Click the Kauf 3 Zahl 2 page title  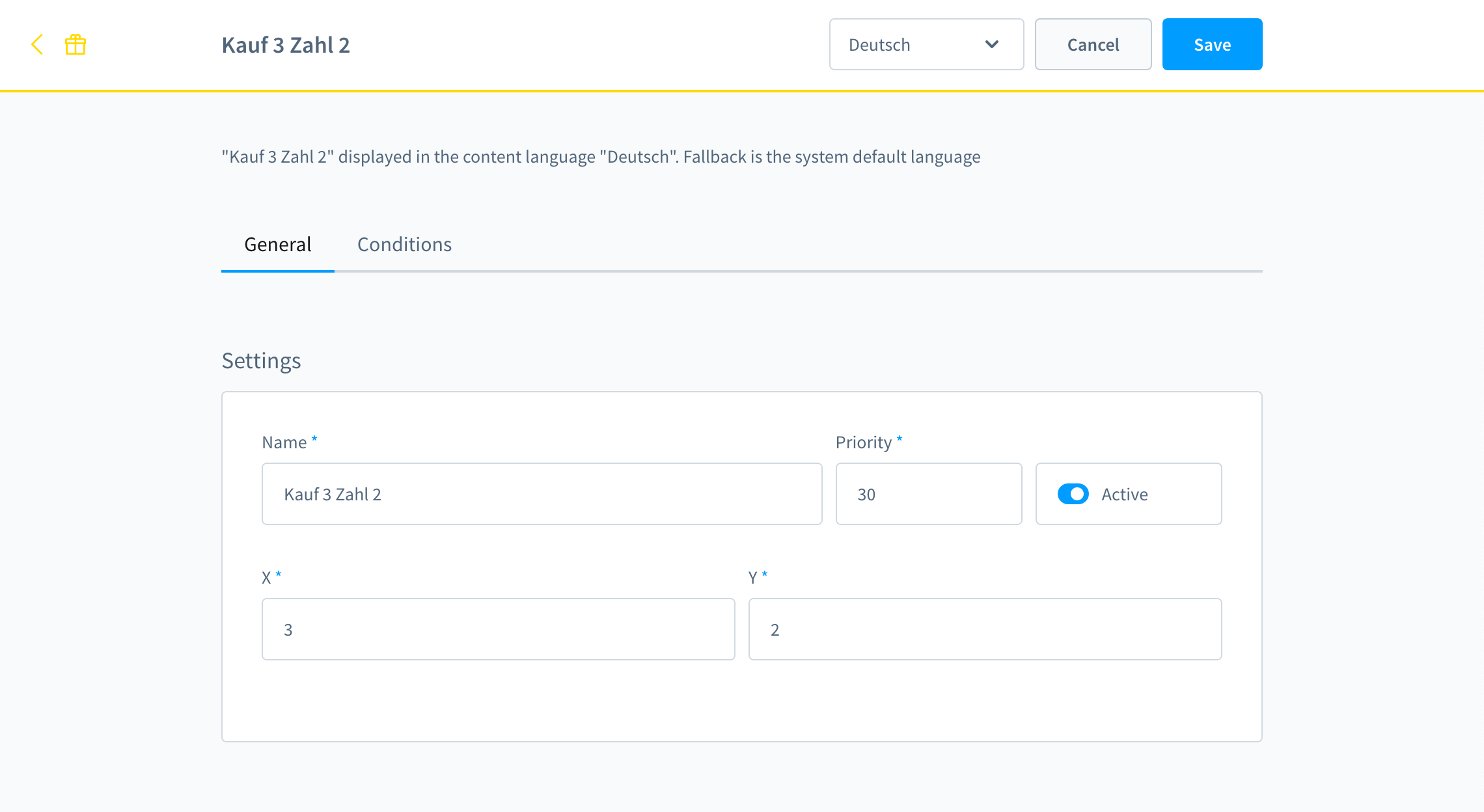click(286, 45)
